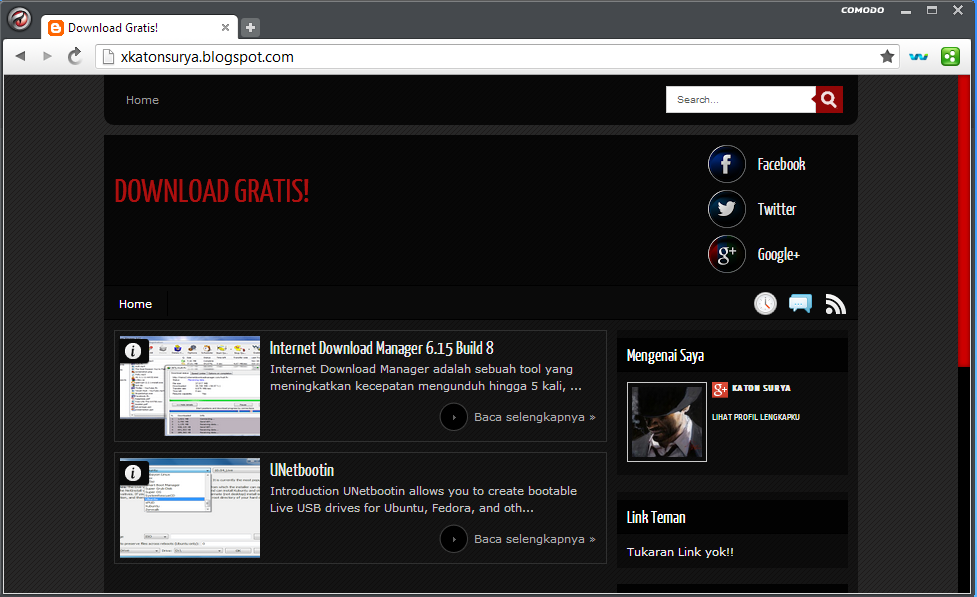Click the Internet Download Manager excerpt text
The width and height of the screenshot is (977, 597).
point(426,378)
